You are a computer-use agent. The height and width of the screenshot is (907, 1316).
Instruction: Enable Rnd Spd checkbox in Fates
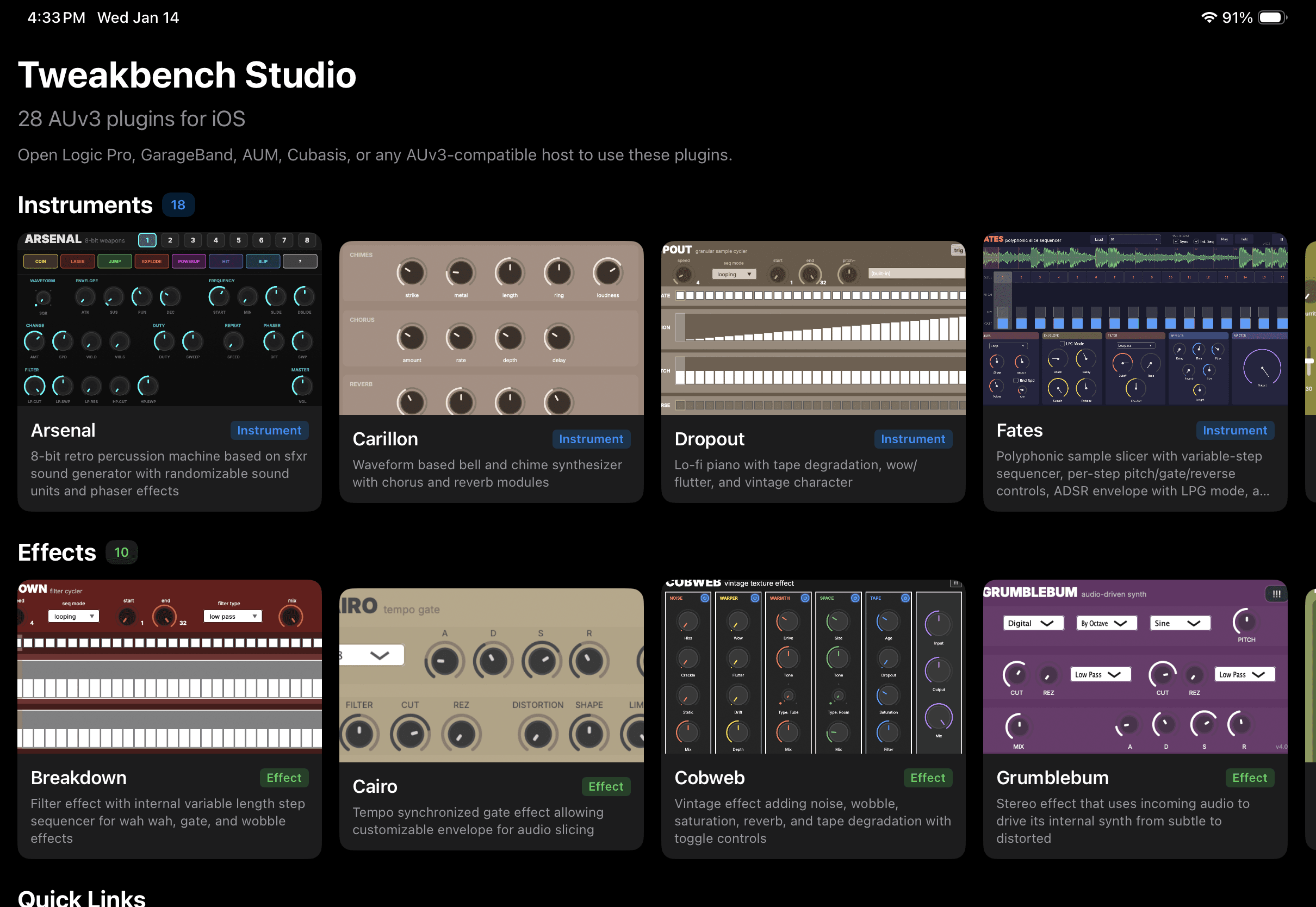click(1015, 380)
